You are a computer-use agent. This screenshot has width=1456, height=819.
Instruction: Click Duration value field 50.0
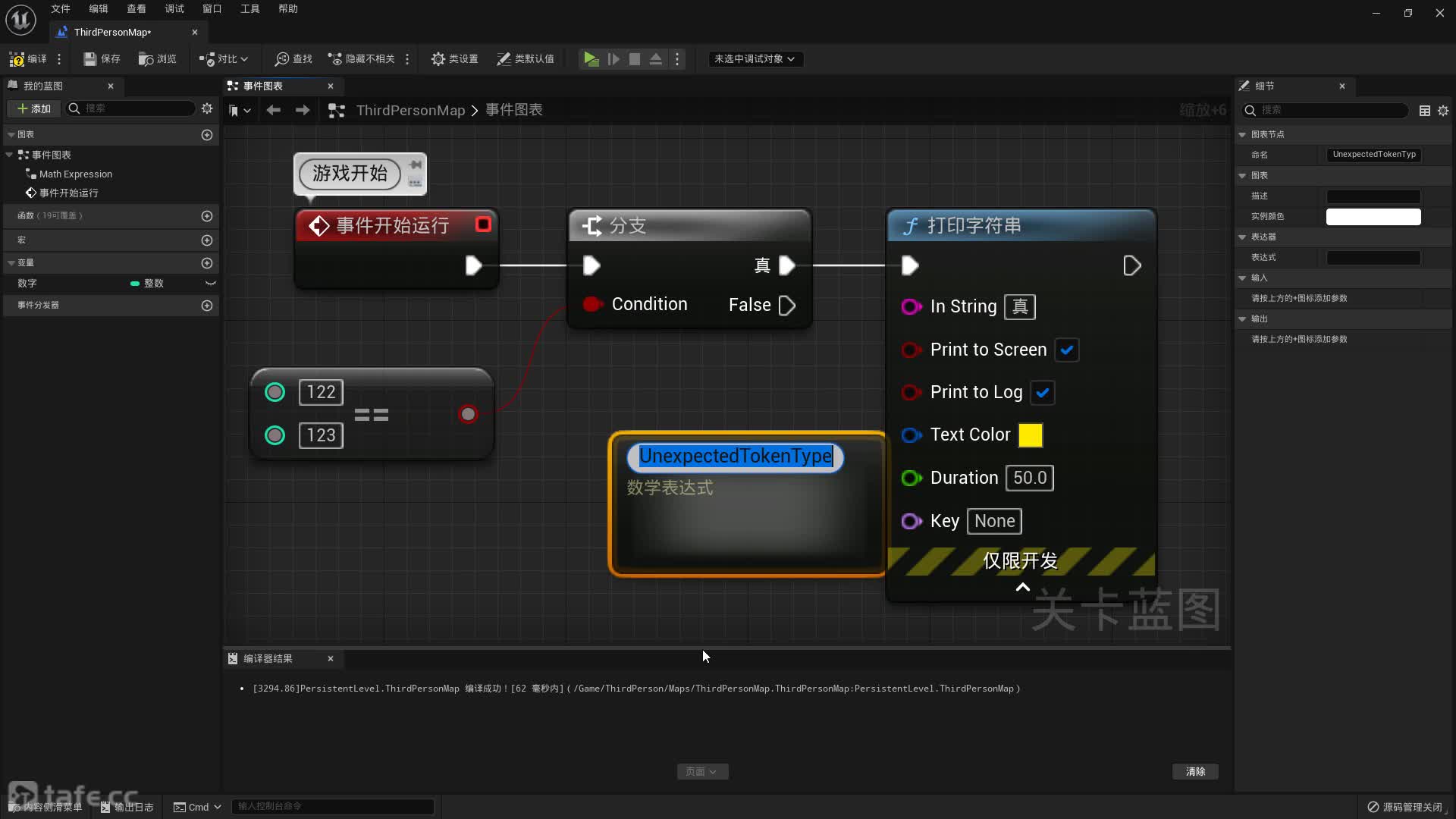1030,479
